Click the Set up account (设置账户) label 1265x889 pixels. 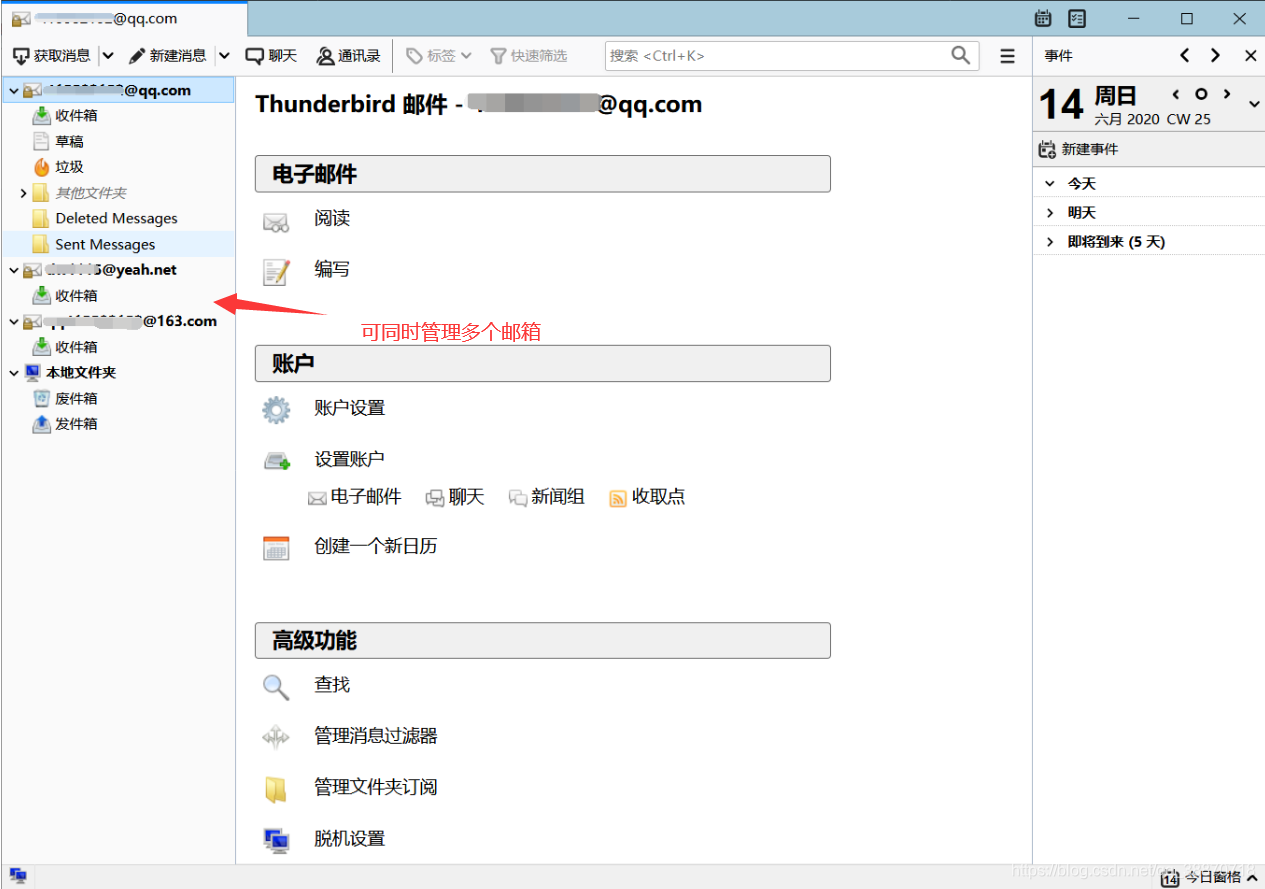[x=349, y=459]
